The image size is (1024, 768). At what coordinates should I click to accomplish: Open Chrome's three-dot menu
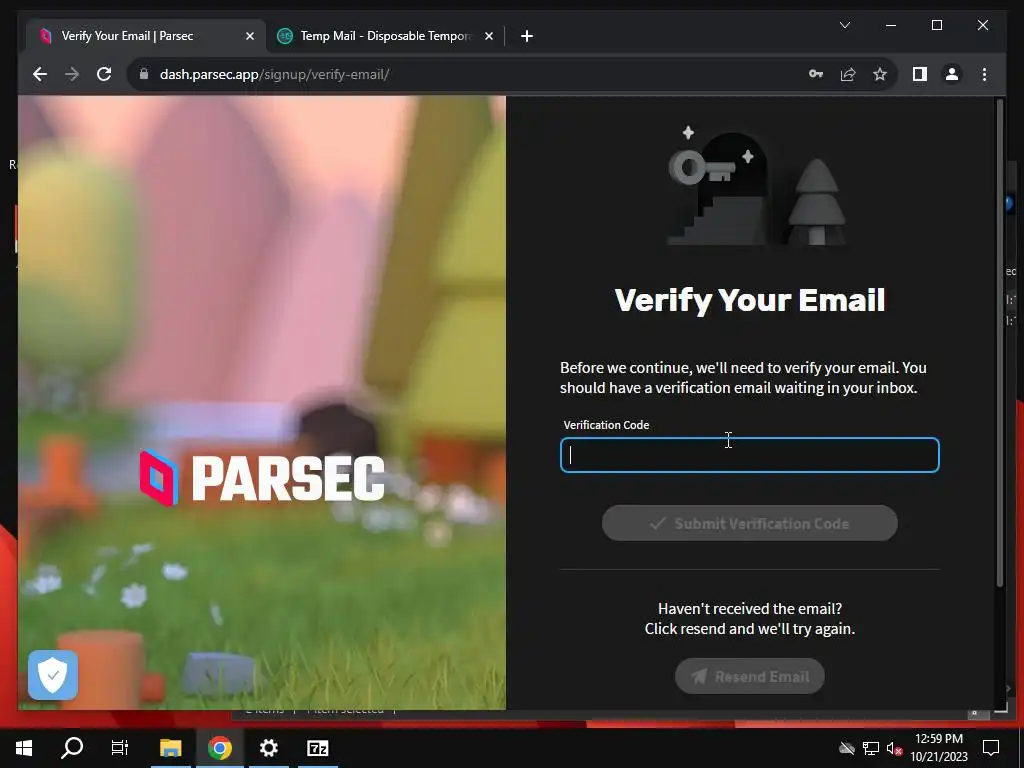tap(984, 74)
